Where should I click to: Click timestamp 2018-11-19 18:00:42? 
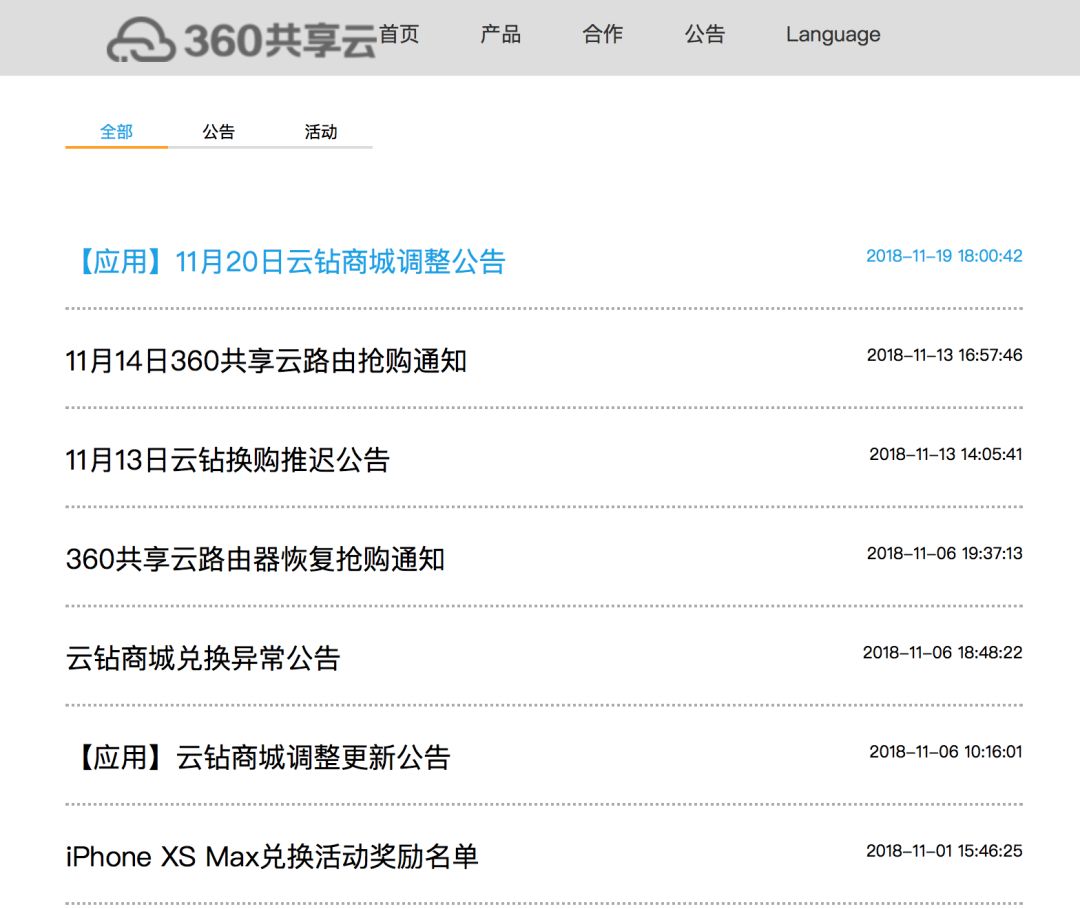[x=944, y=256]
